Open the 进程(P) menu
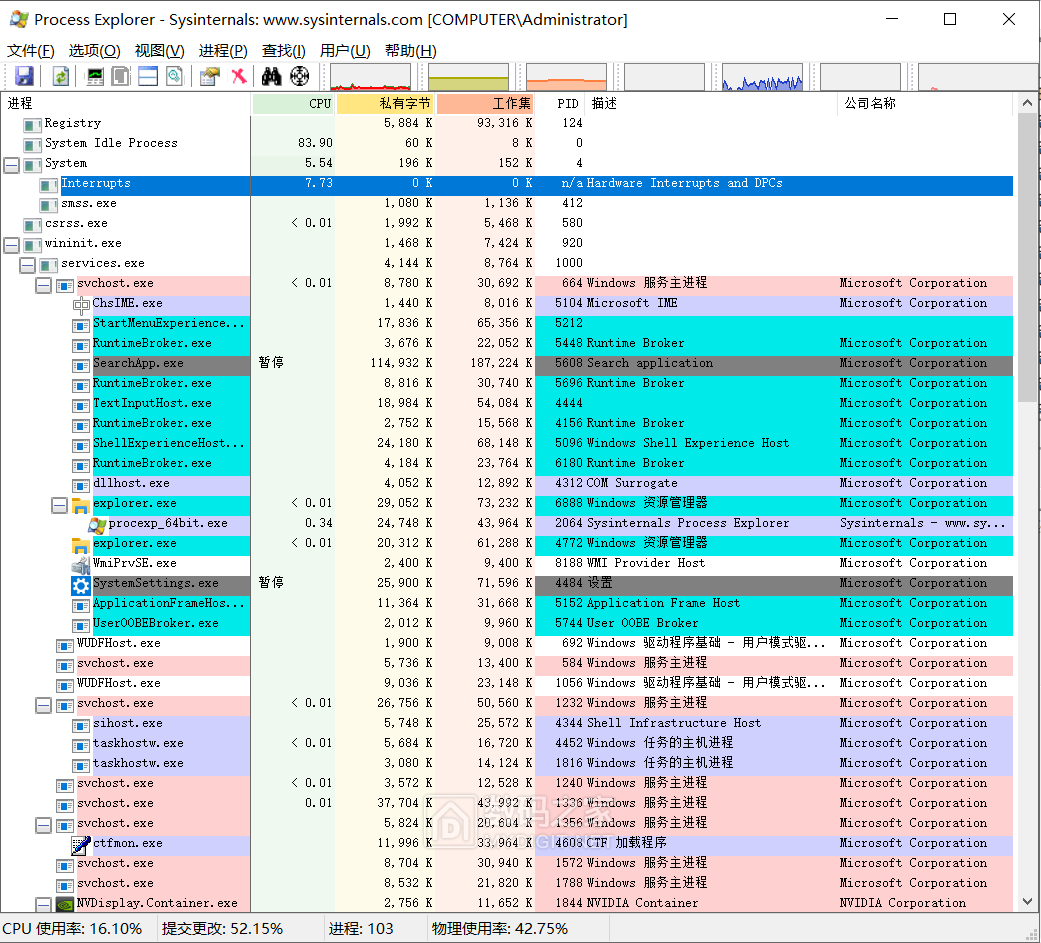The height and width of the screenshot is (943, 1041). pyautogui.click(x=223, y=51)
